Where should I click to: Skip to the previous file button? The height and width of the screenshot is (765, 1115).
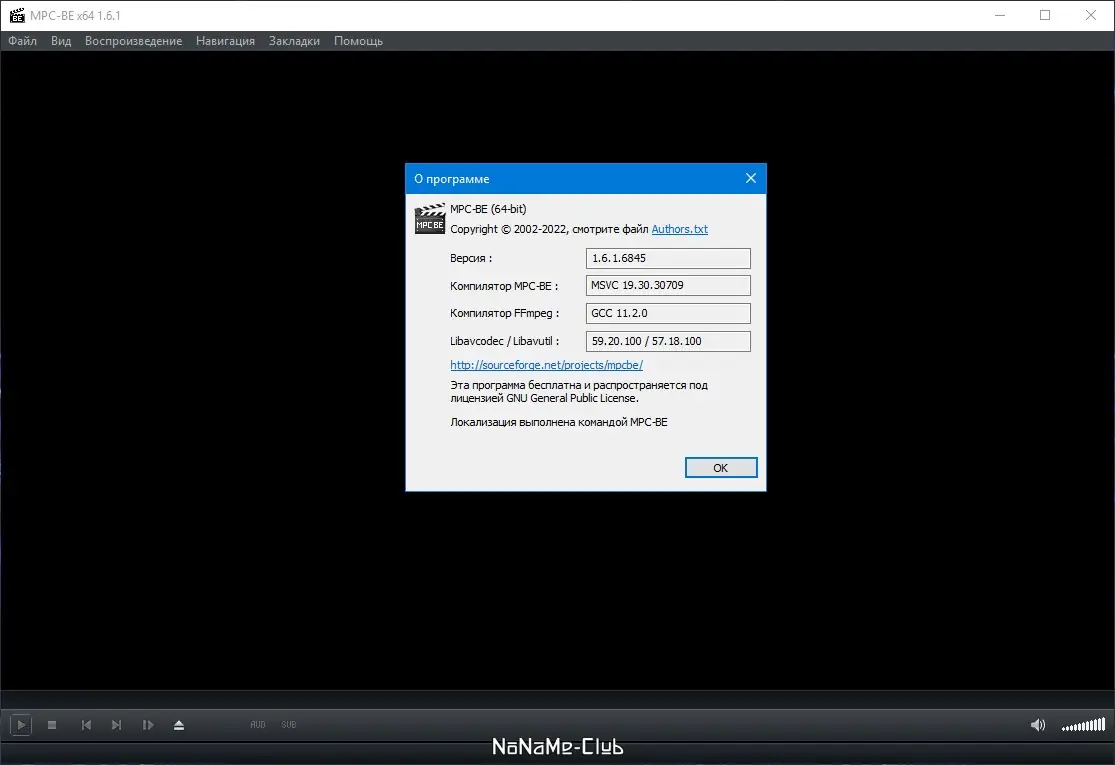coord(86,724)
